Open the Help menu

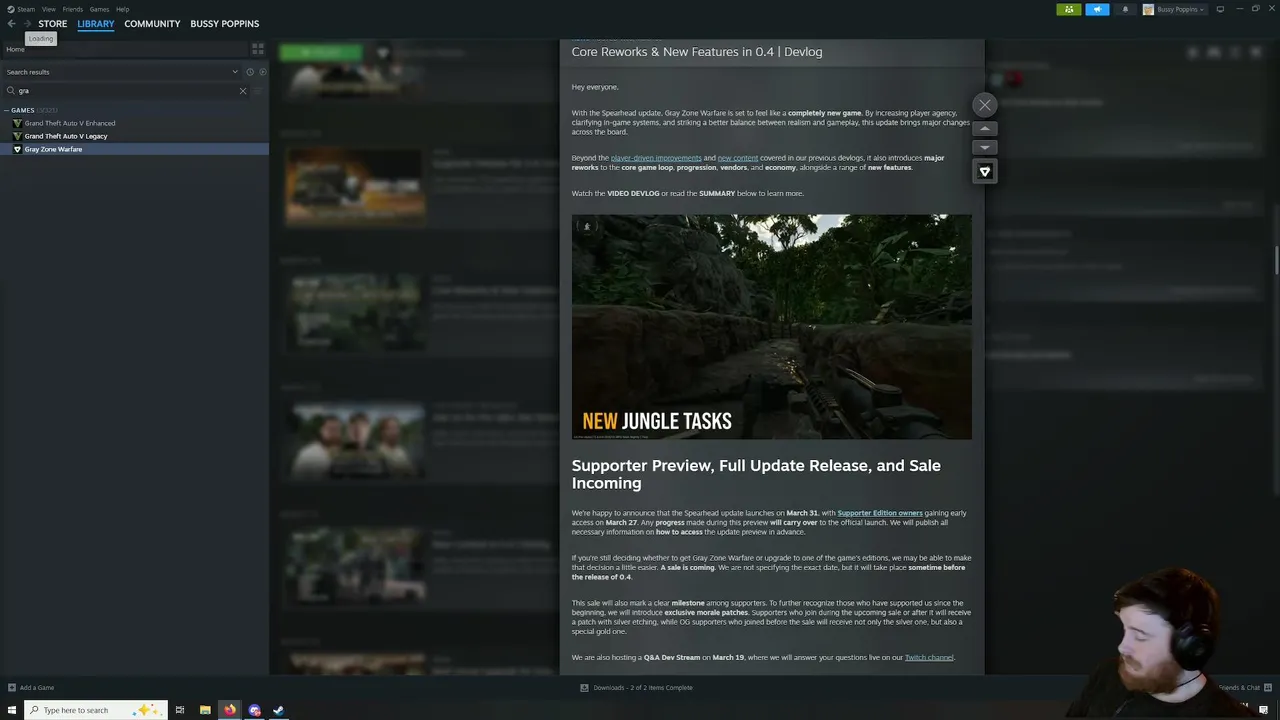coord(122,9)
